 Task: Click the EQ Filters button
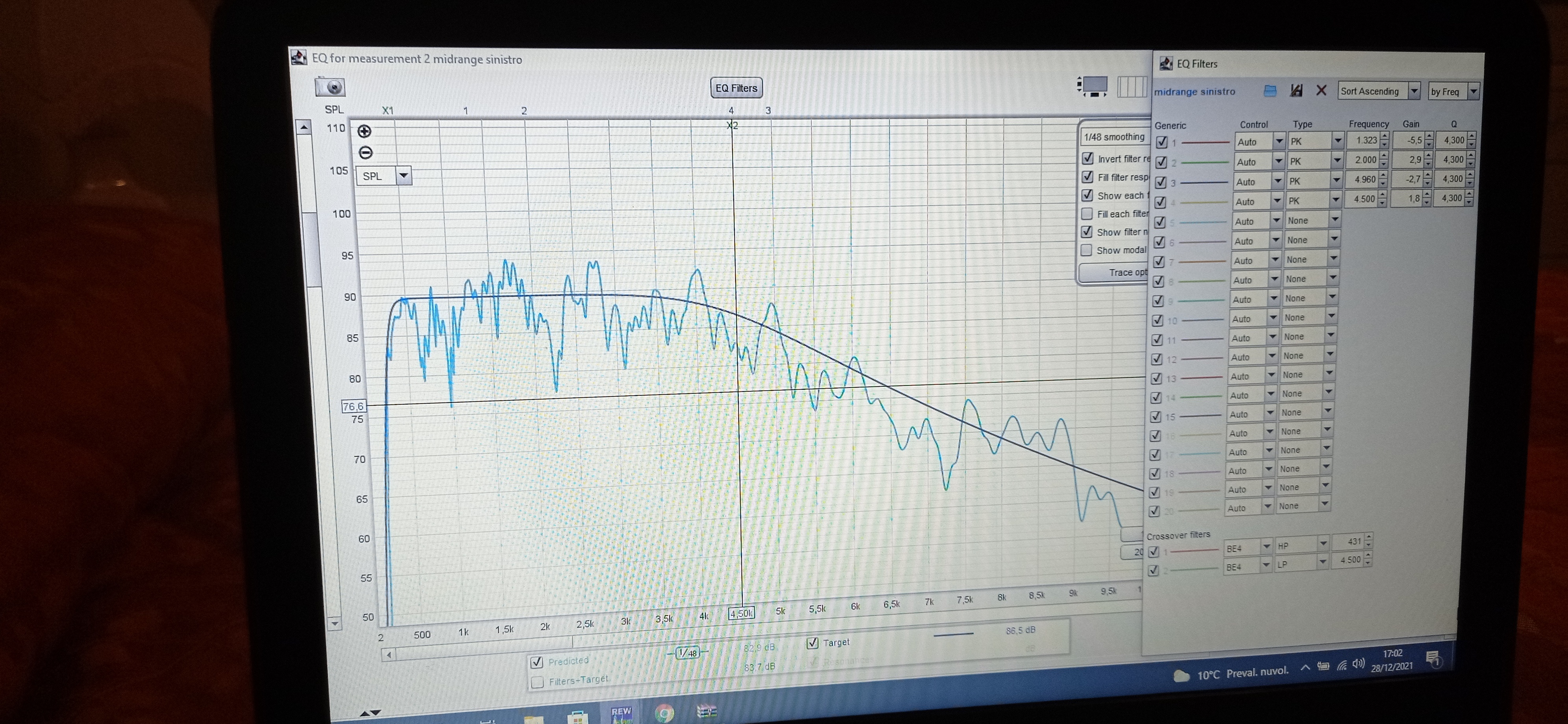pos(736,88)
